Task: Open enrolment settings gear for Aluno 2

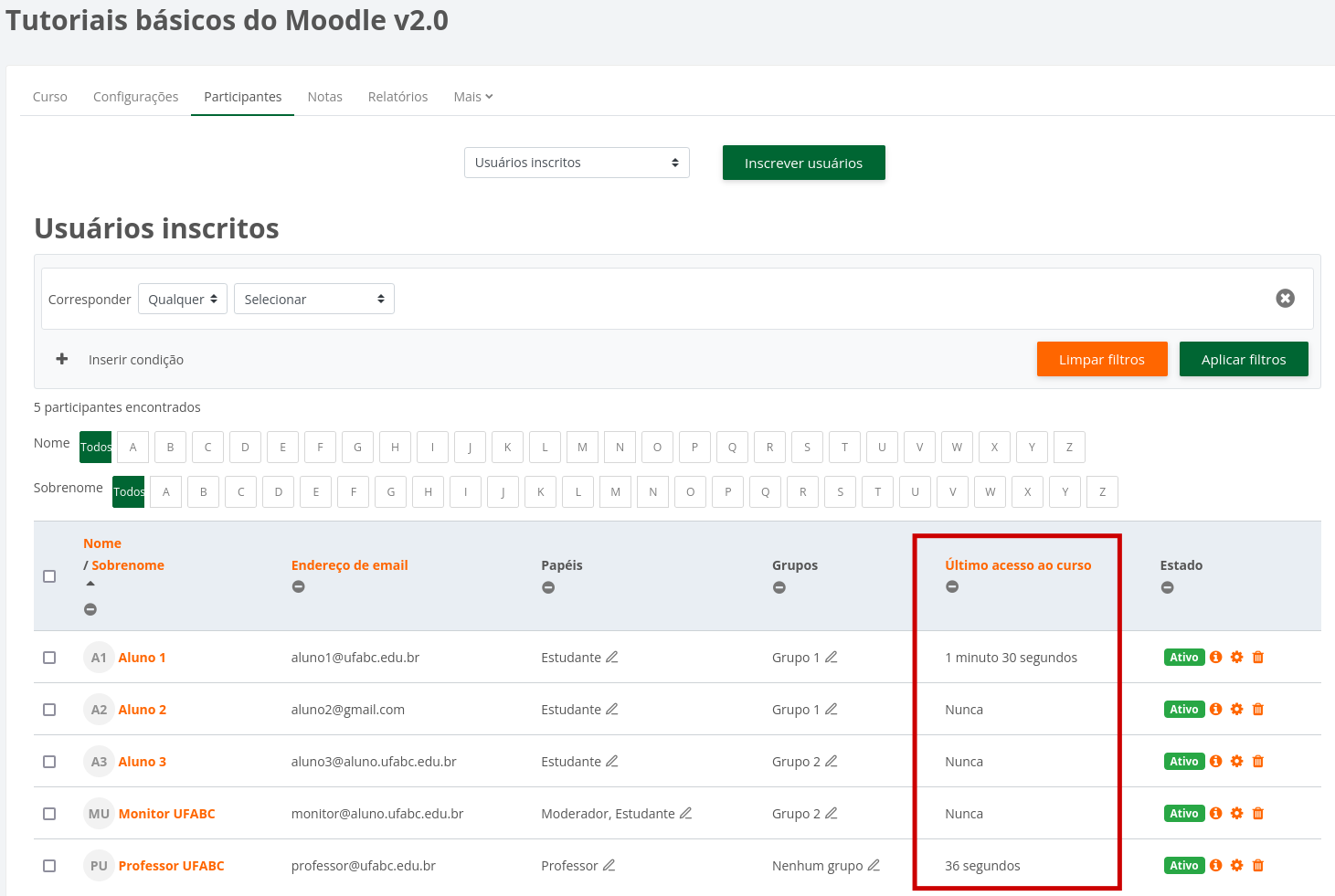Action: pyautogui.click(x=1236, y=710)
